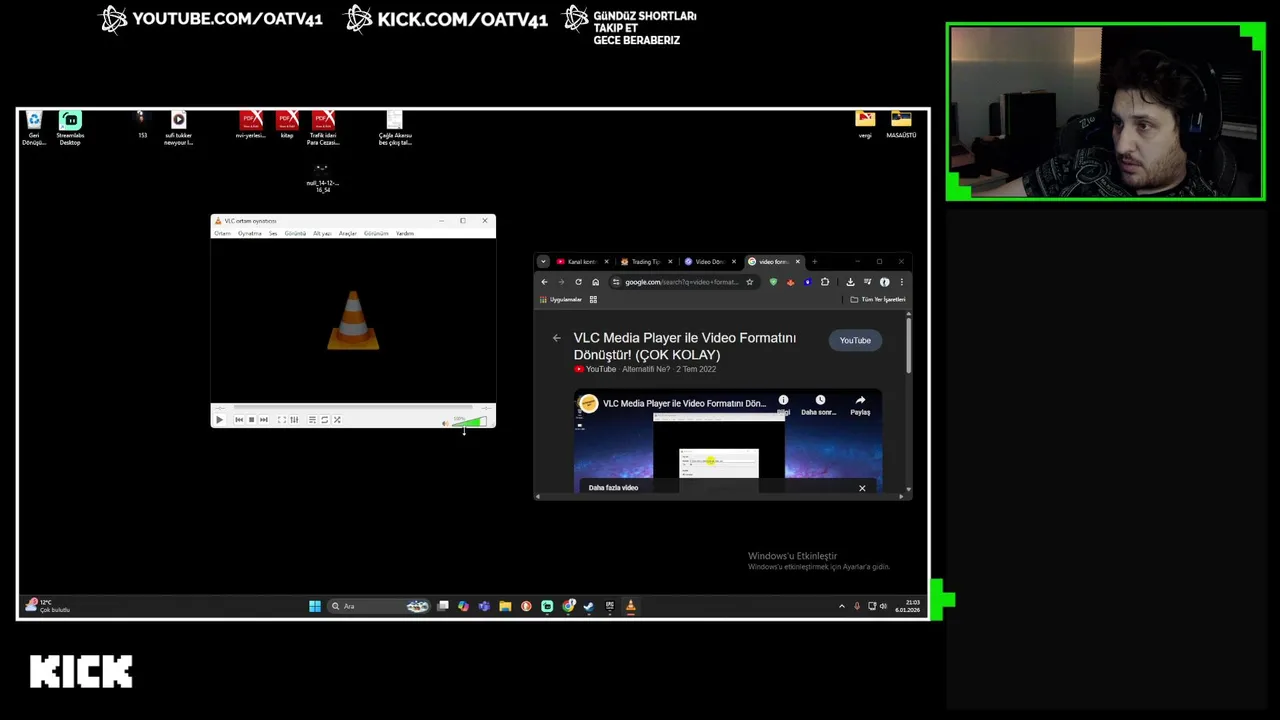1280x720 pixels.
Task: Bookmark this page with star icon
Action: [x=749, y=282]
